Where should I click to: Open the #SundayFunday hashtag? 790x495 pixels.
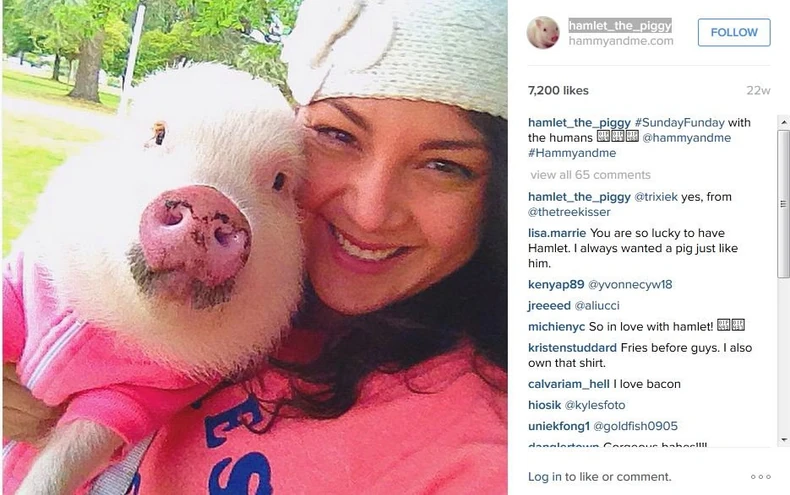[x=680, y=122]
